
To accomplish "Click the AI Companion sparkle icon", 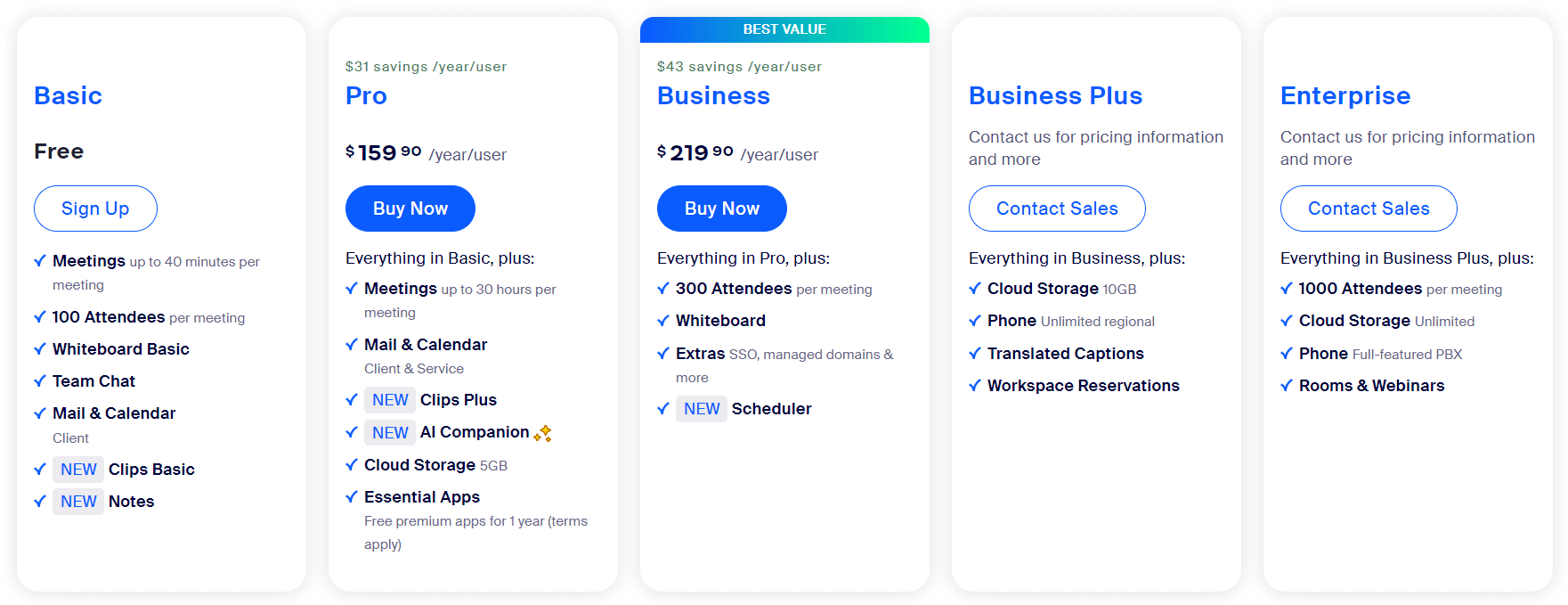I will [x=543, y=433].
